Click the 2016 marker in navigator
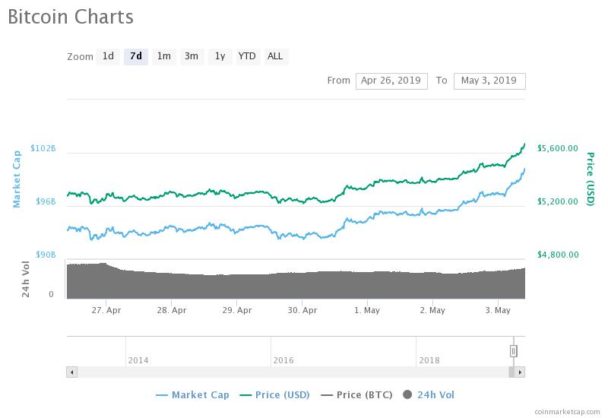The height and width of the screenshot is (418, 608). [283, 360]
